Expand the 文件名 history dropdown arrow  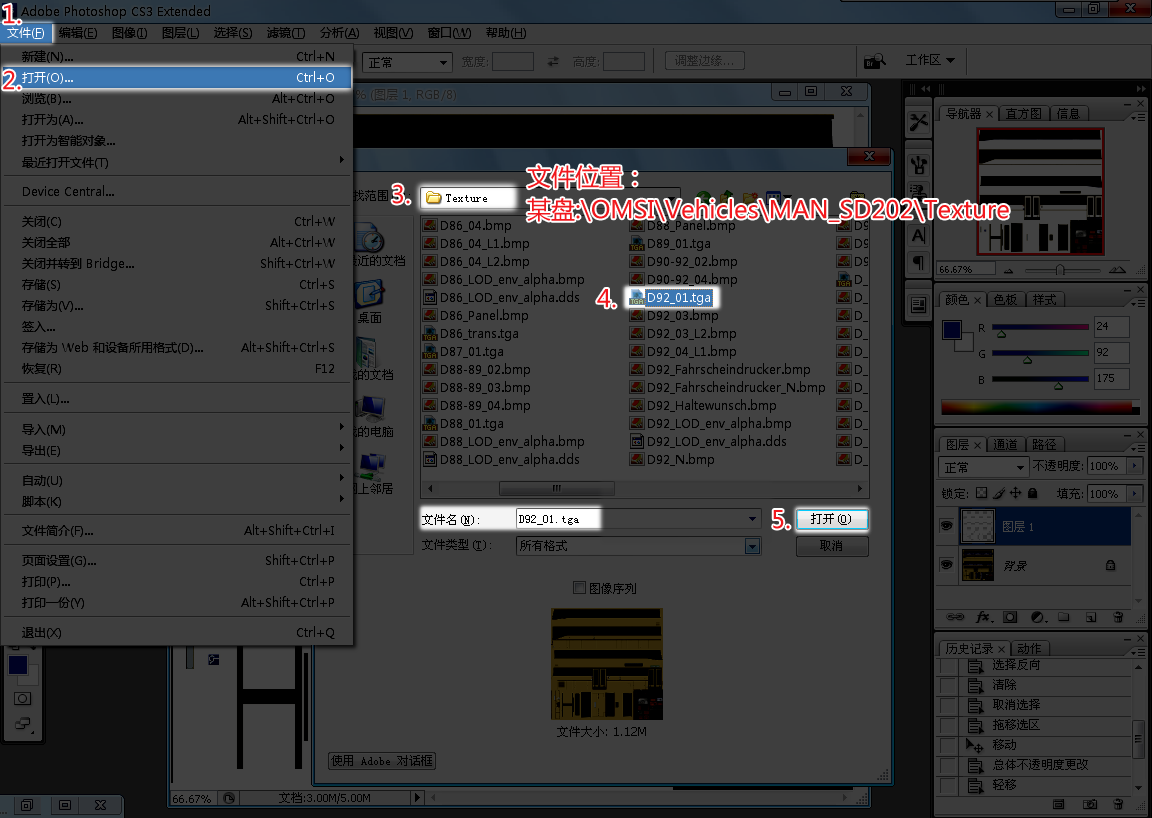coord(752,519)
